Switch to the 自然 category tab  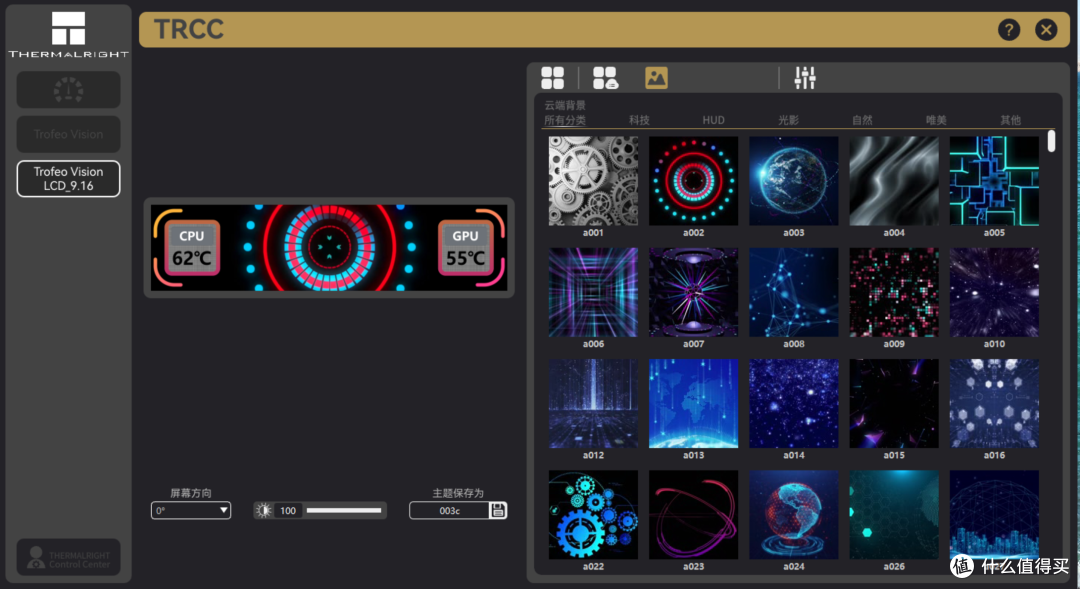(862, 120)
